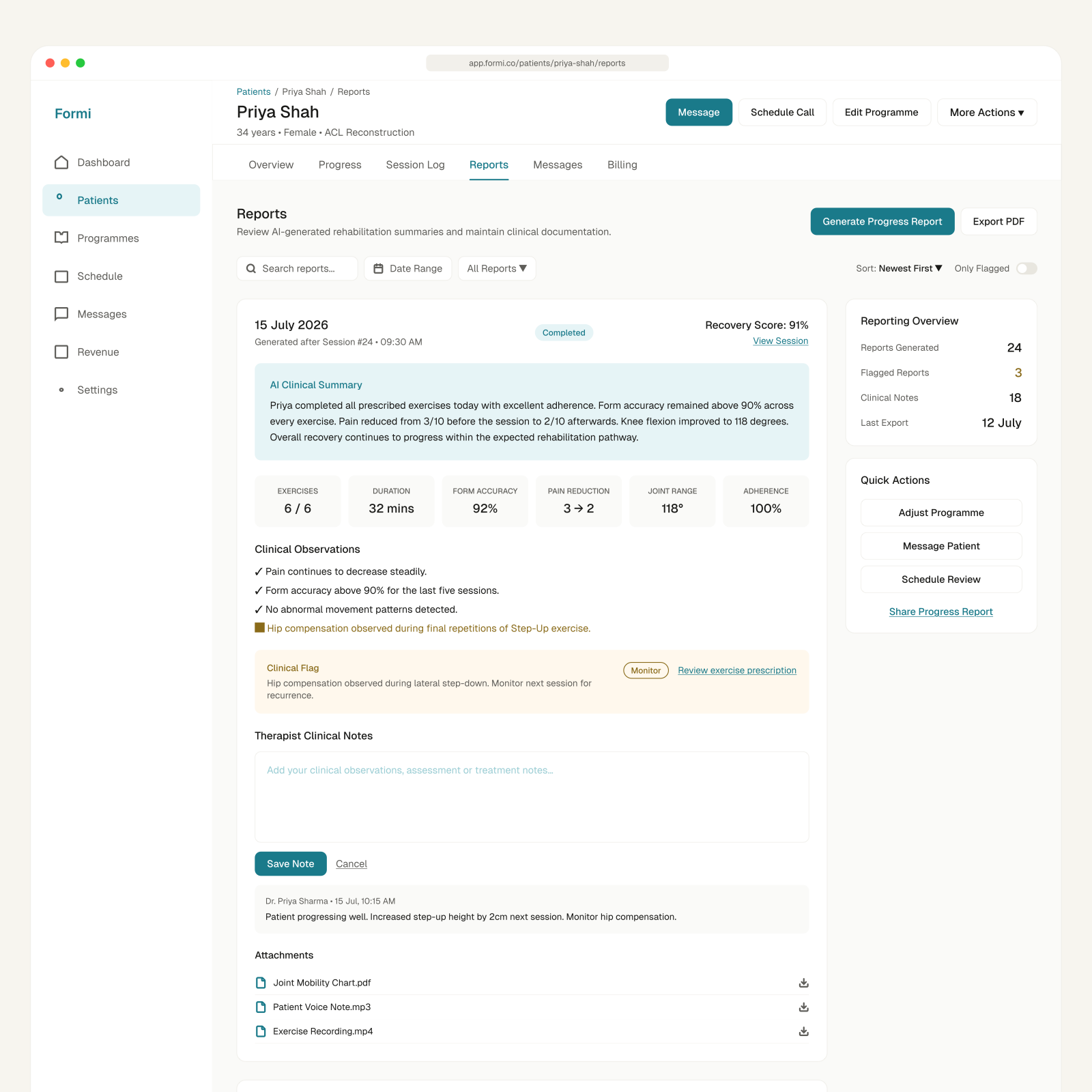Click Message Patient quick action
This screenshot has width=1092, height=1092.
pyautogui.click(x=941, y=546)
